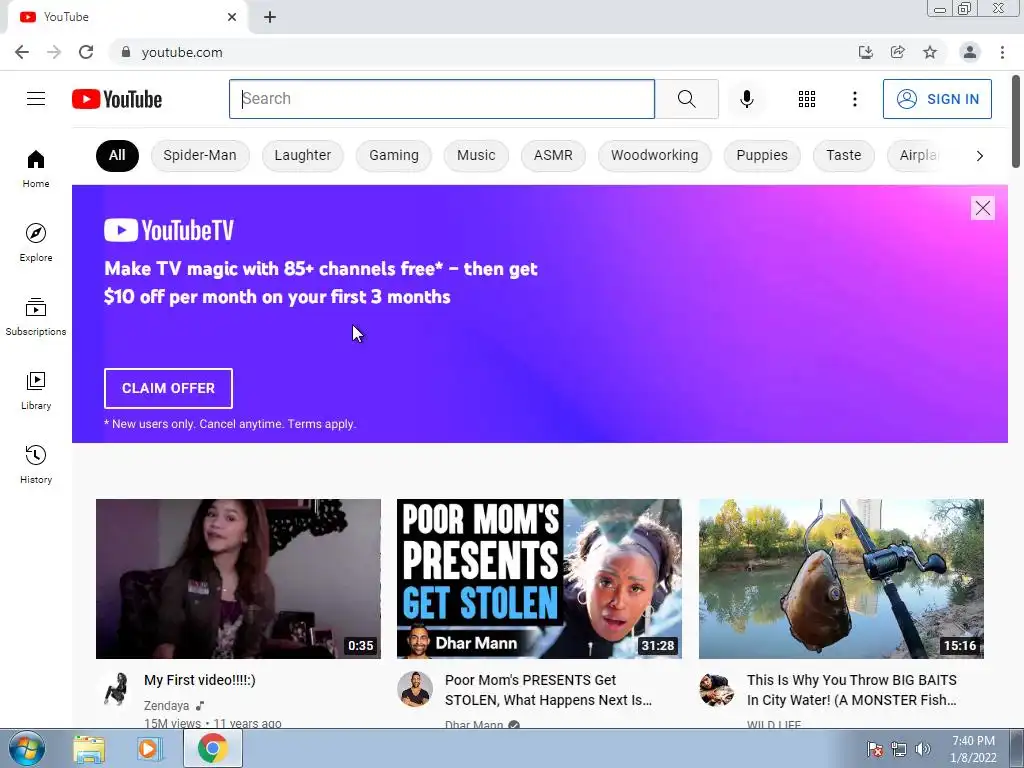Open a new browser tab
1024x768 pixels.
[270, 17]
